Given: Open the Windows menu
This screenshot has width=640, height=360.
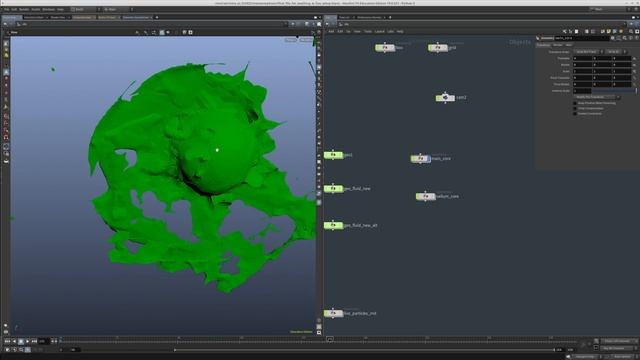Looking at the screenshot, I should click(49, 9).
